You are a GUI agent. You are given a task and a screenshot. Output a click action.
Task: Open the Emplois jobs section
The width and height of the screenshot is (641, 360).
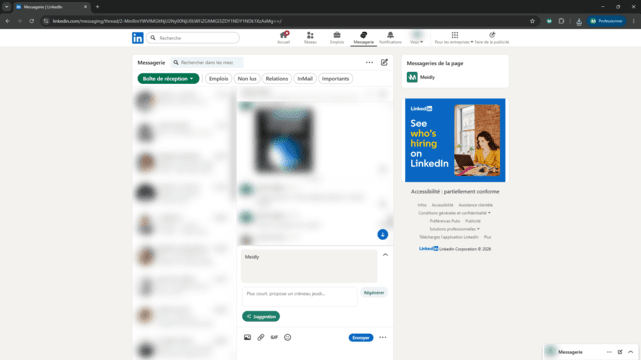click(337, 38)
